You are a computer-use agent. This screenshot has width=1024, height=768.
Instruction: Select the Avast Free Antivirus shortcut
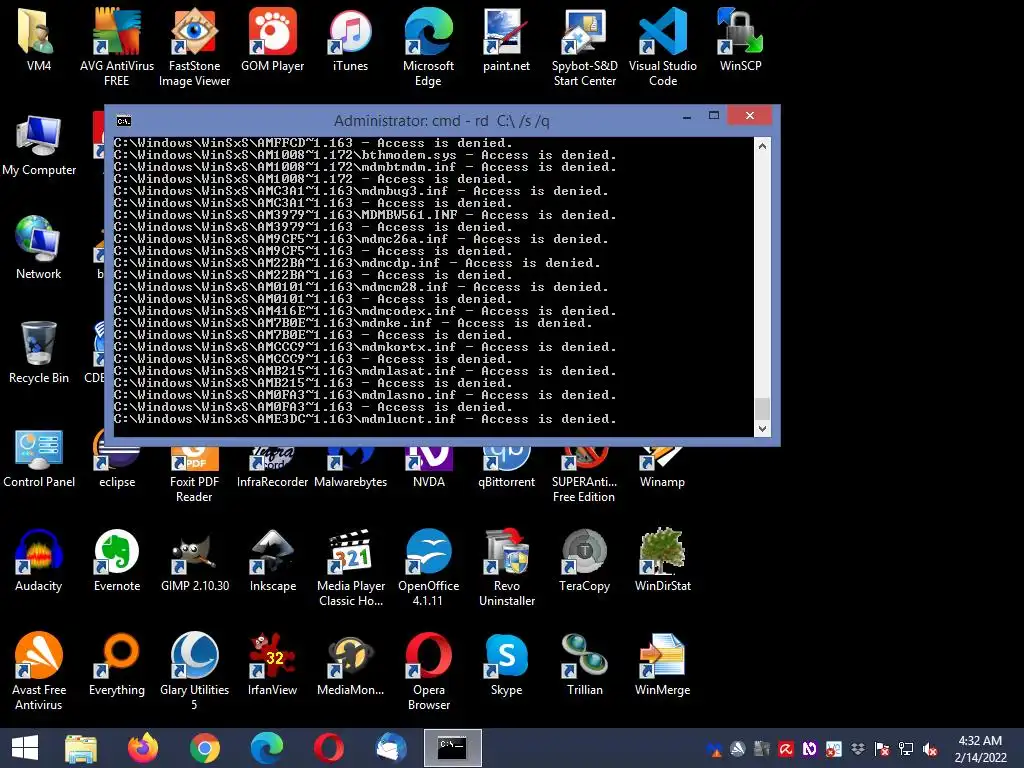pyautogui.click(x=39, y=671)
